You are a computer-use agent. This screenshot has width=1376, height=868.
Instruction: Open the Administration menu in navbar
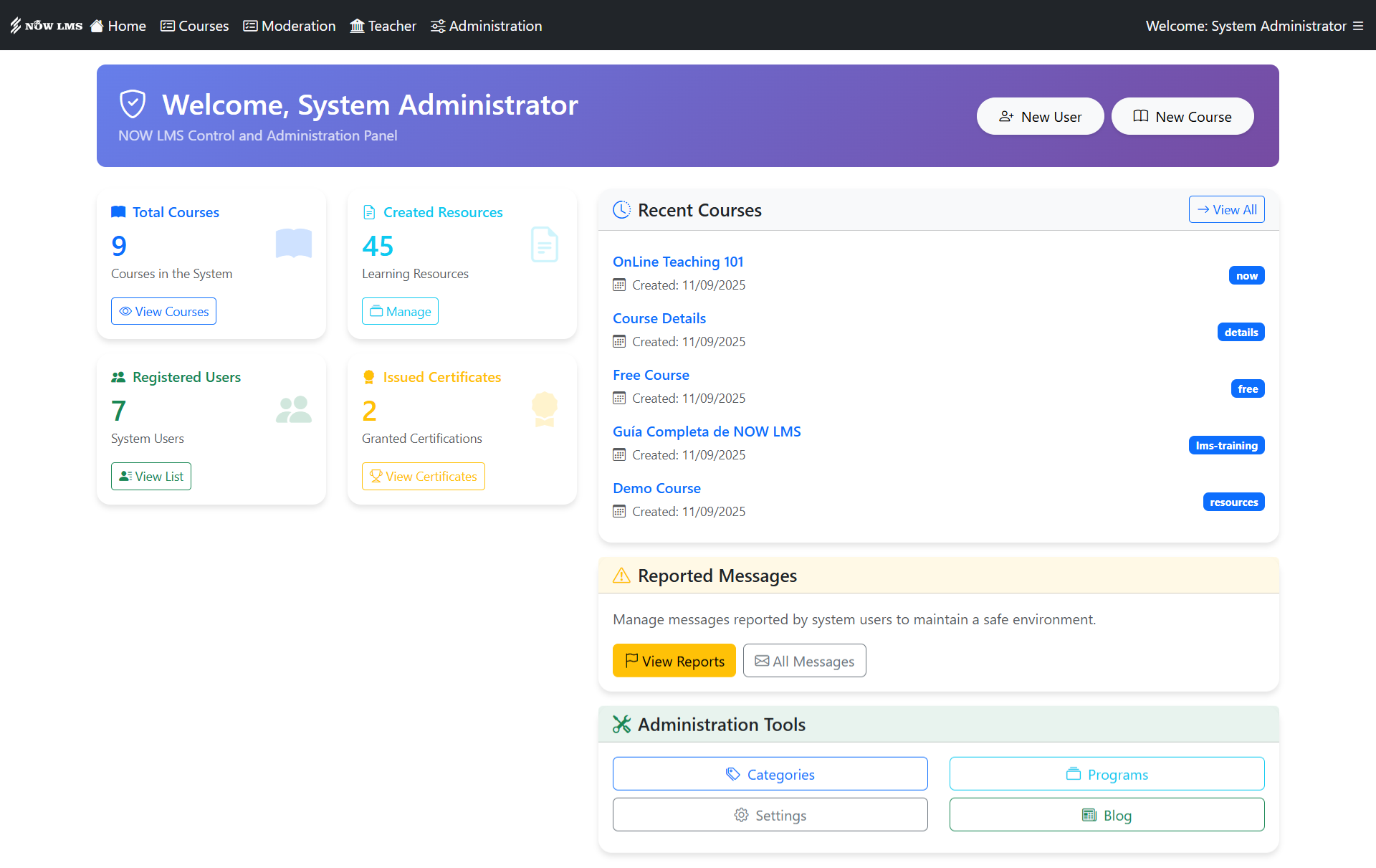click(x=487, y=26)
